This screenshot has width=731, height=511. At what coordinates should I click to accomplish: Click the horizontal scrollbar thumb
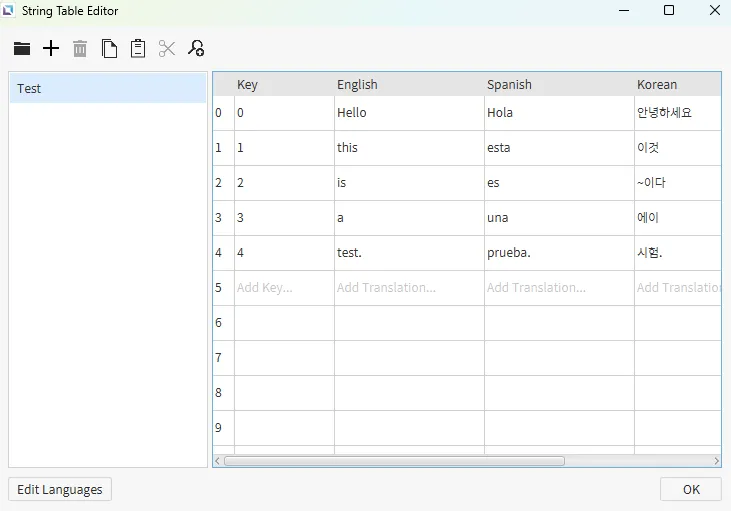click(x=394, y=461)
